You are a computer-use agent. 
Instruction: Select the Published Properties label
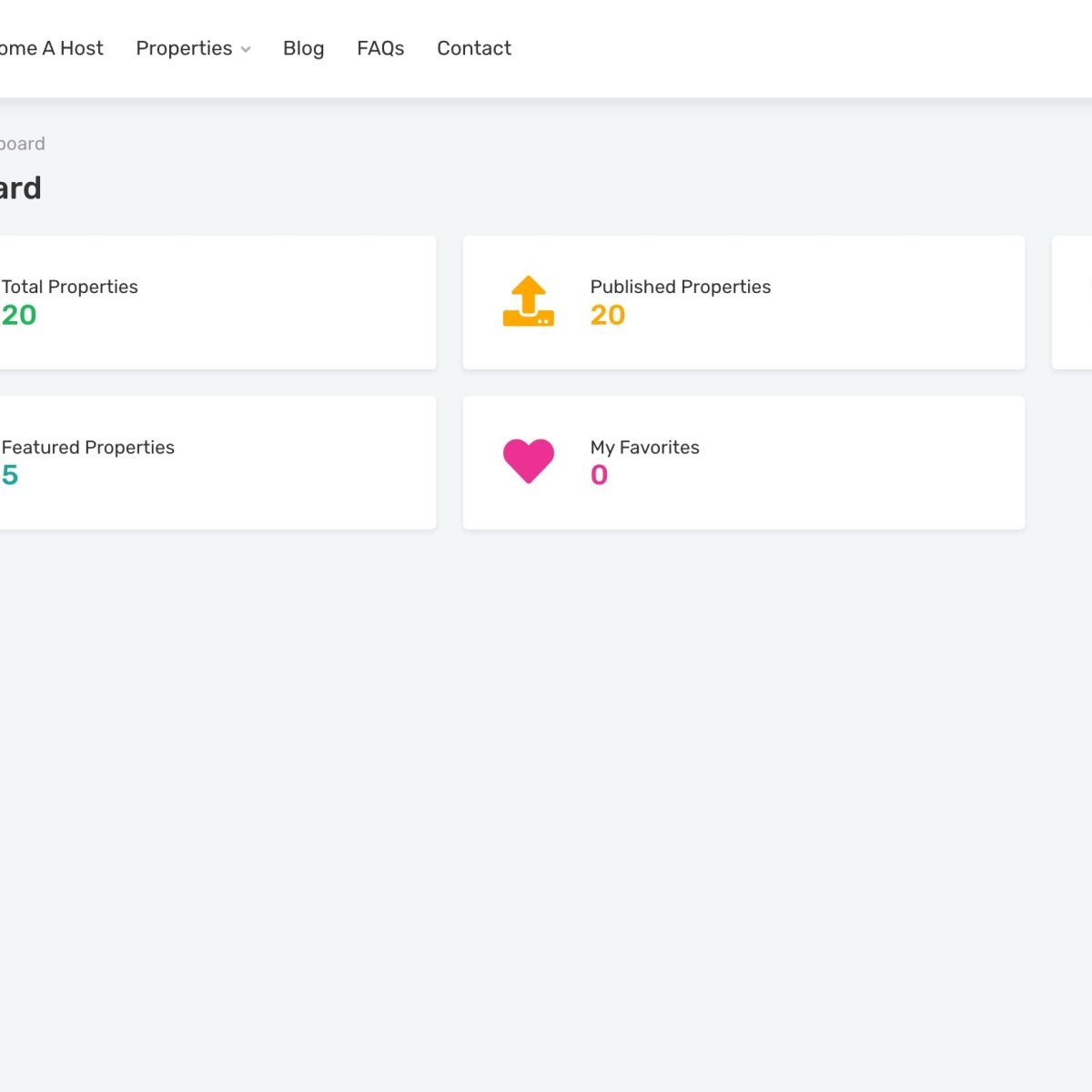click(x=680, y=287)
